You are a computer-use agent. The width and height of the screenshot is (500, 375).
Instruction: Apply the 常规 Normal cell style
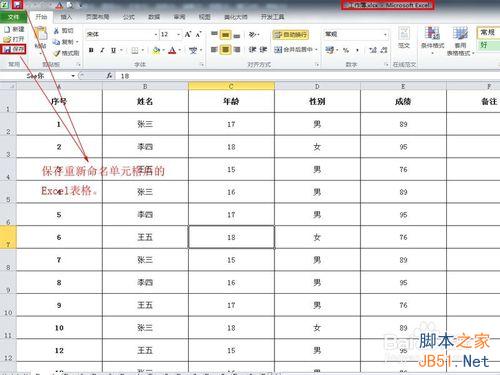488,32
